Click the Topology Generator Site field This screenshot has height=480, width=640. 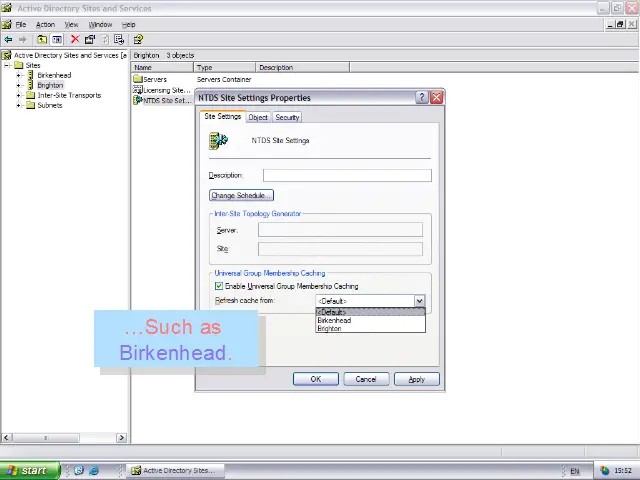(340, 249)
